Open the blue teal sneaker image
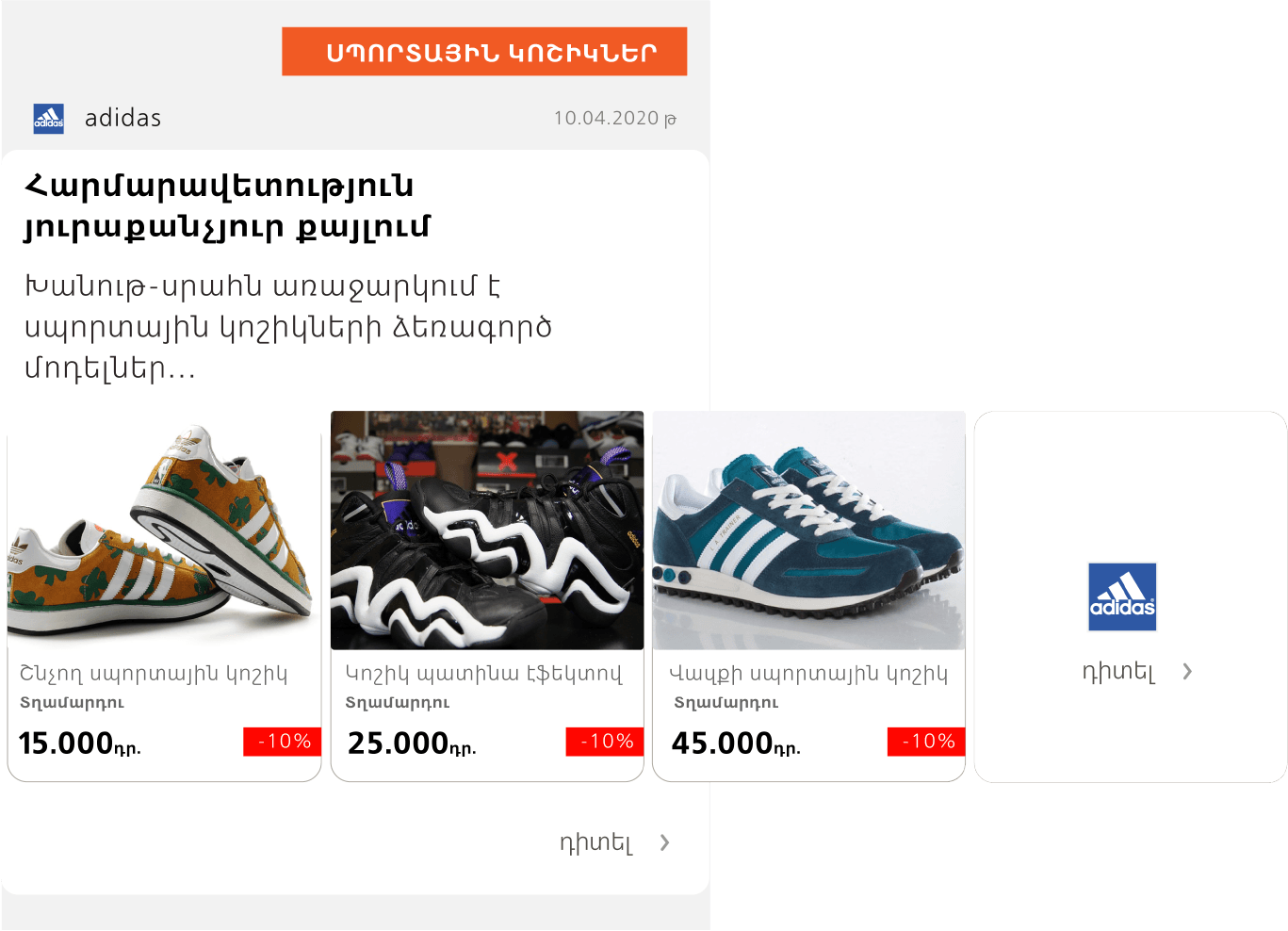This screenshot has height=931, width=1288. point(809,531)
